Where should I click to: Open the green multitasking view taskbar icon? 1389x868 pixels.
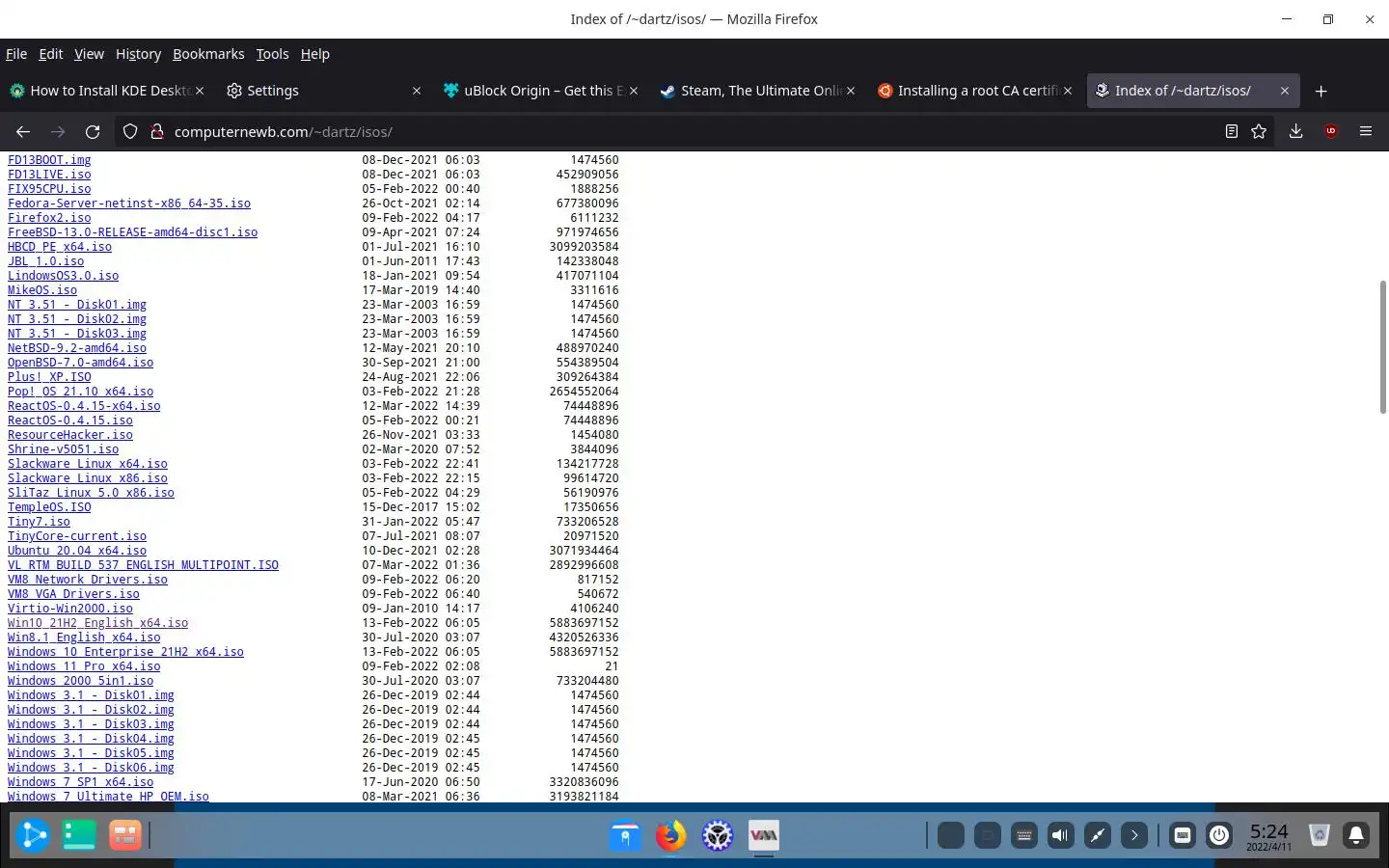(x=79, y=835)
